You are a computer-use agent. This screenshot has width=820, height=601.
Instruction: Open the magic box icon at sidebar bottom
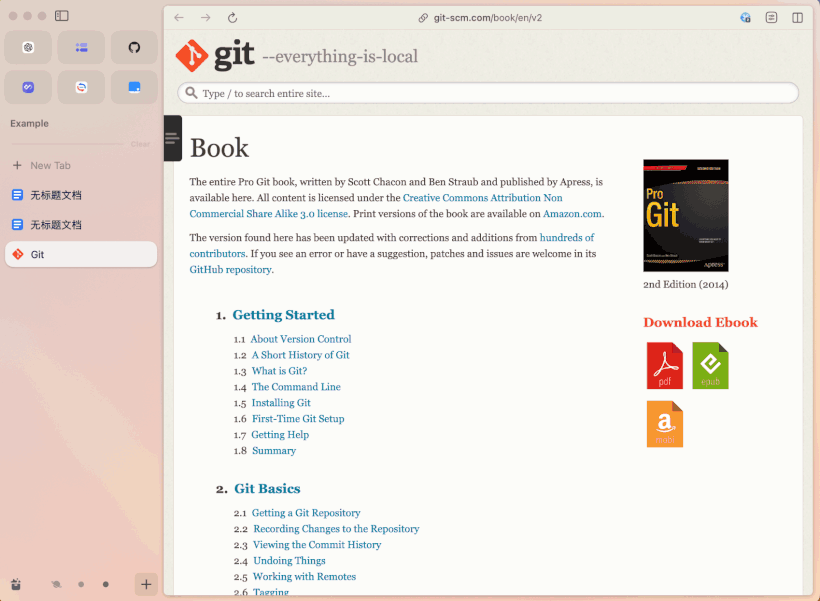[x=16, y=584]
